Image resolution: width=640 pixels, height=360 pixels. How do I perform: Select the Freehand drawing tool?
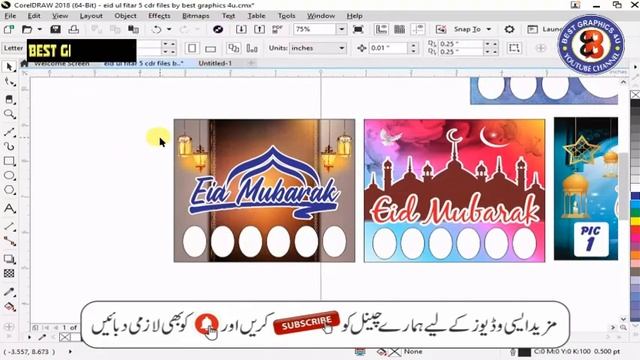click(9, 131)
